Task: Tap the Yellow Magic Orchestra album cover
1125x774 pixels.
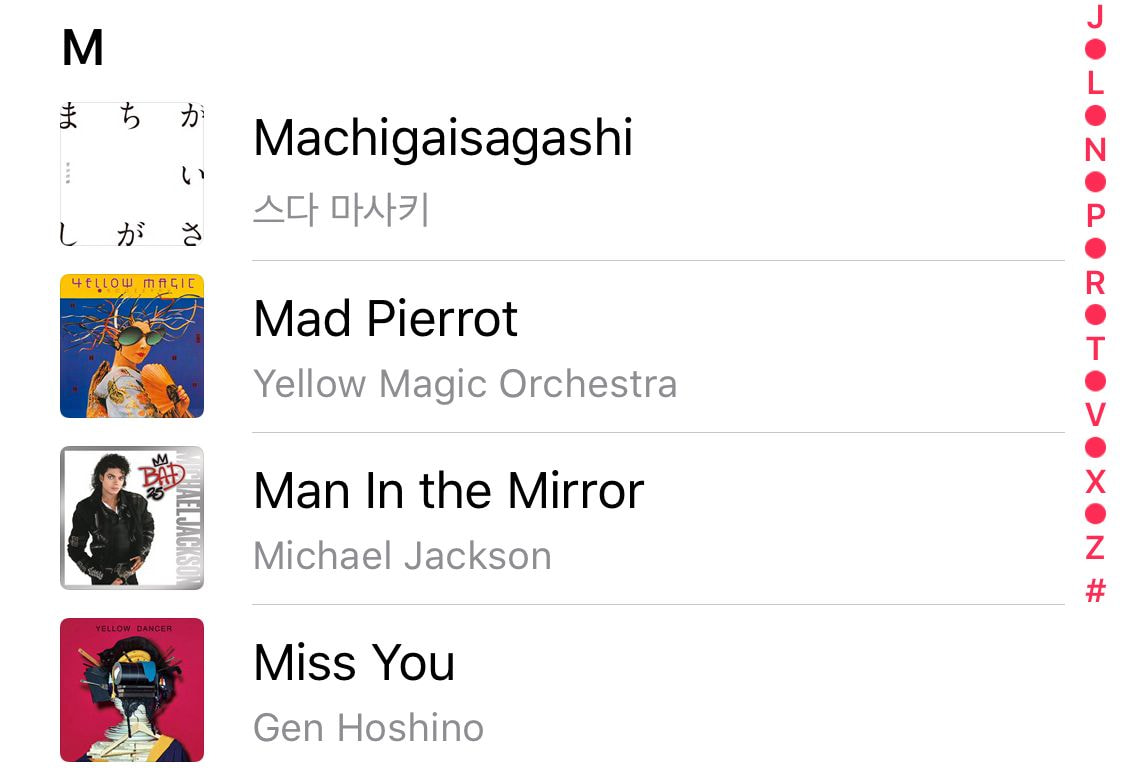Action: (132, 346)
